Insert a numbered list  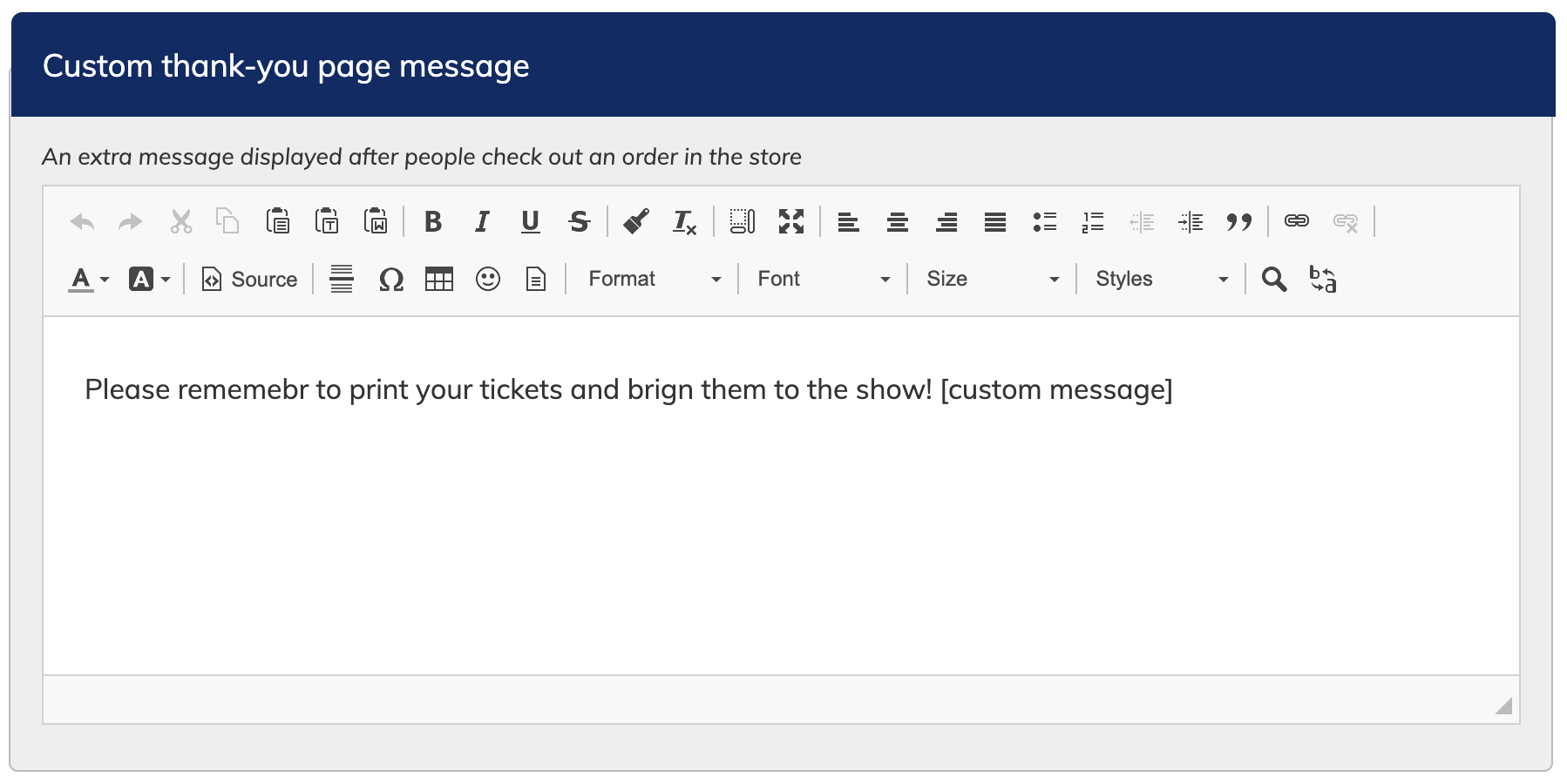tap(1093, 222)
